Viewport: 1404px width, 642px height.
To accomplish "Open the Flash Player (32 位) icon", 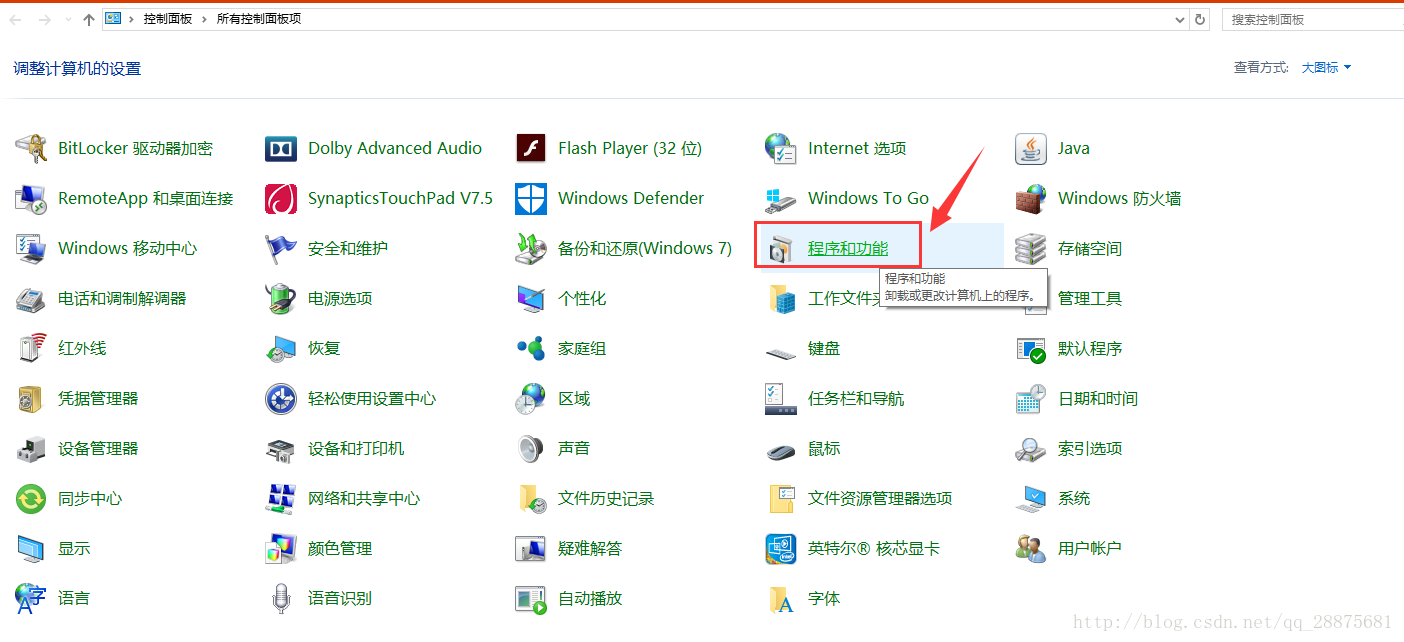I will point(531,148).
